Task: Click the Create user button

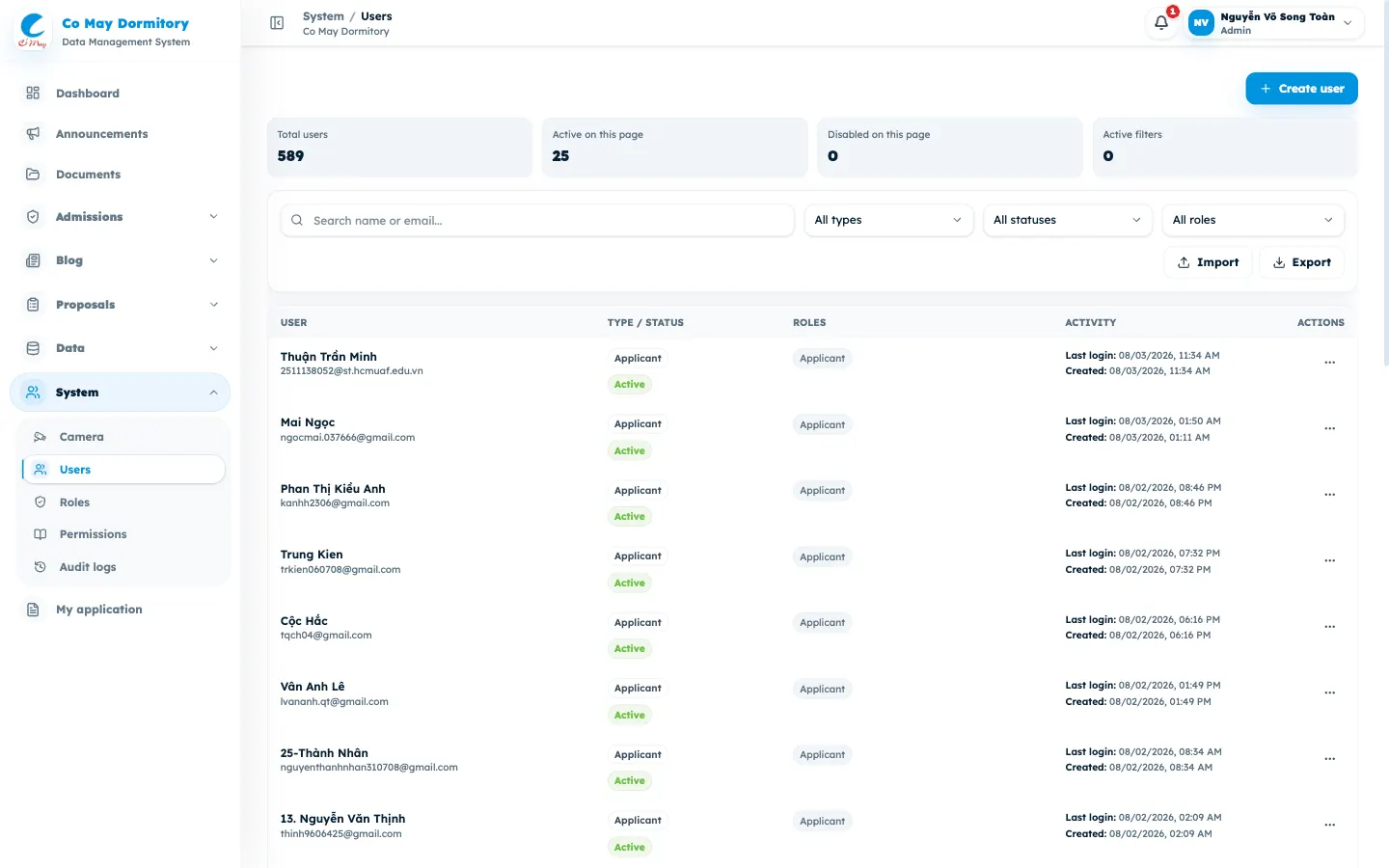Action: point(1301,89)
